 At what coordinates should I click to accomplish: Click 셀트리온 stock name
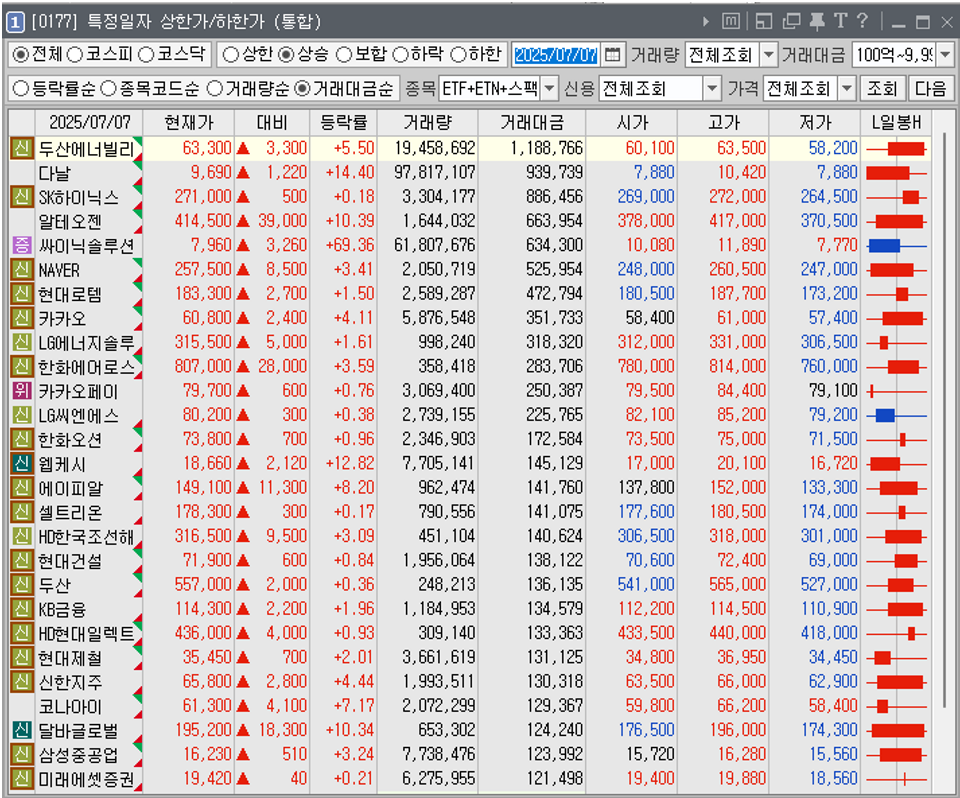point(70,513)
